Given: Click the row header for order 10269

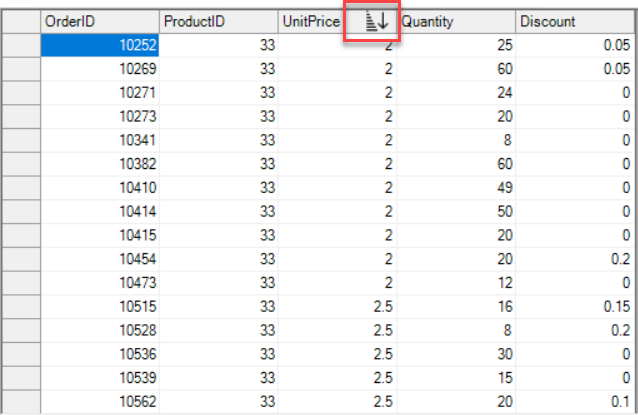Looking at the screenshot, I should (20, 69).
